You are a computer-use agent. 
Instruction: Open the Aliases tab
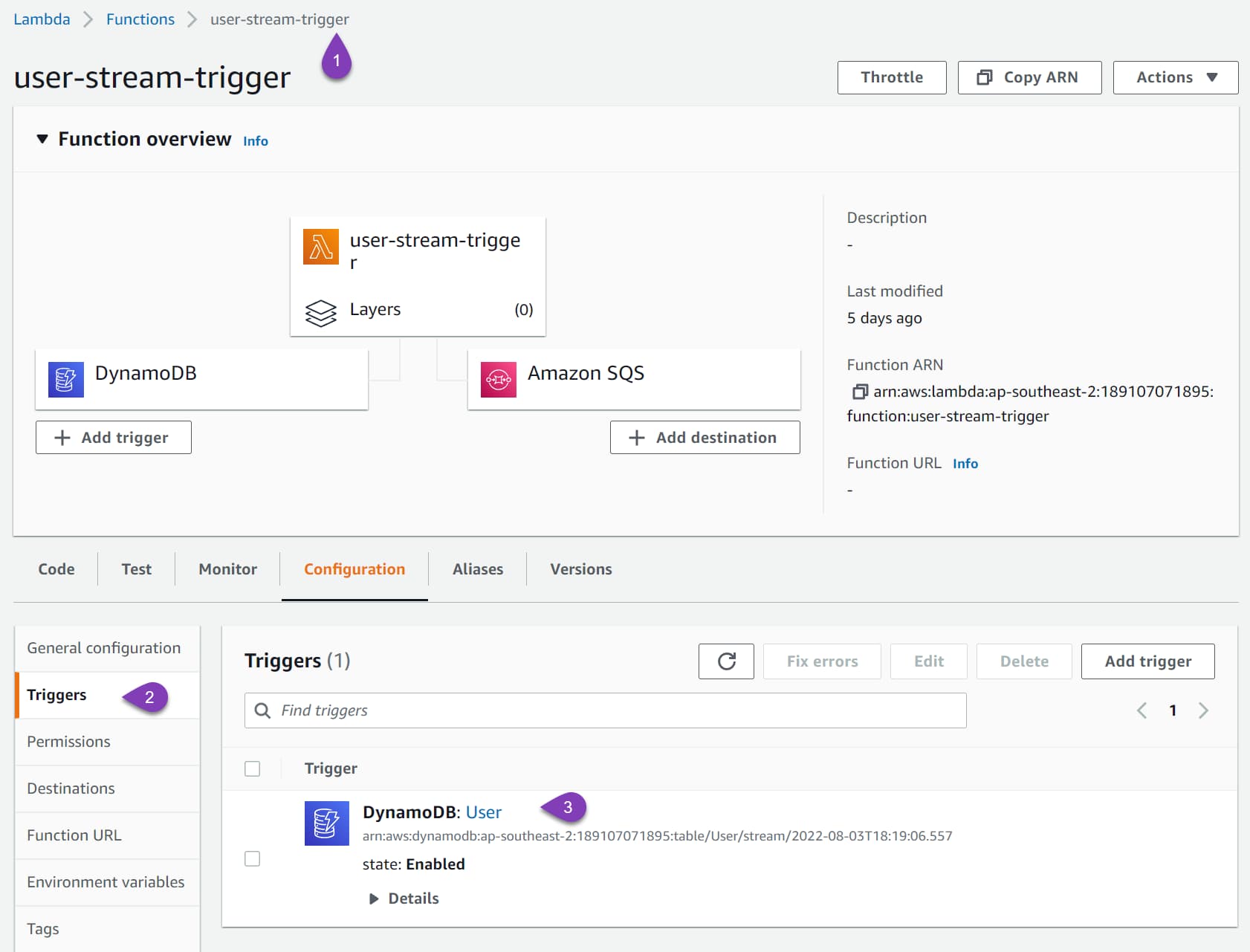pyautogui.click(x=478, y=569)
